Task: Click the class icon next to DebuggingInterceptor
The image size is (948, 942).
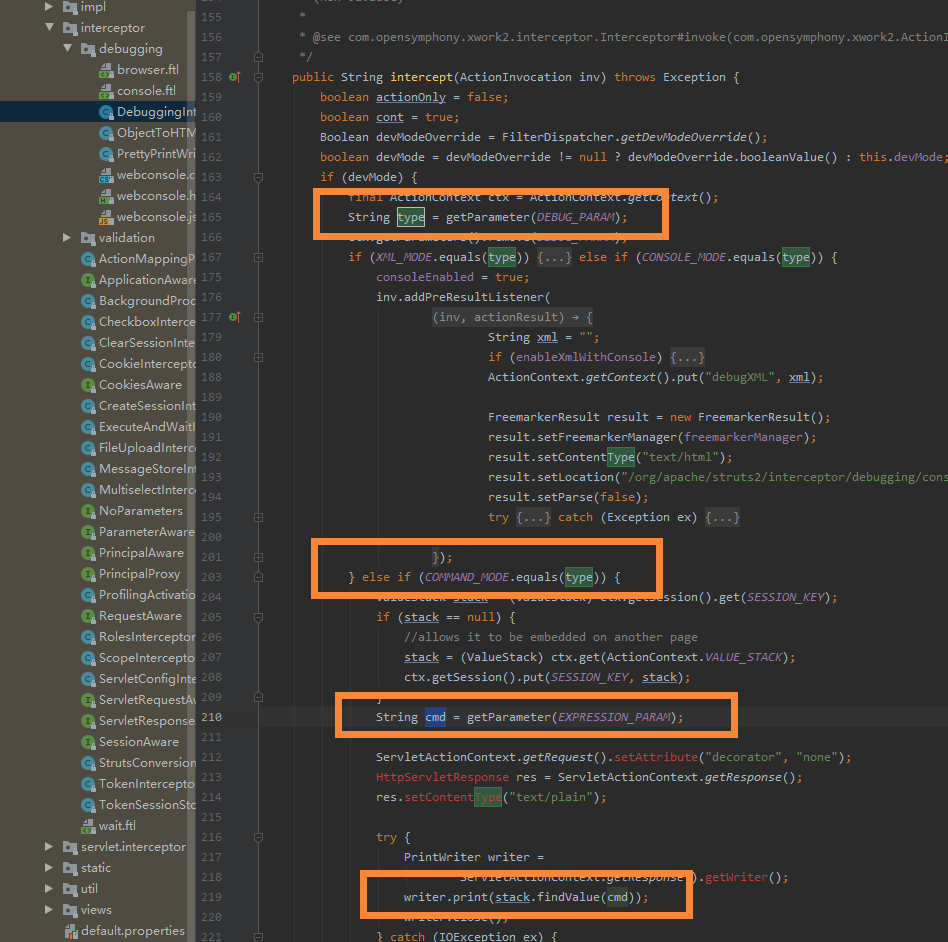Action: coord(104,111)
